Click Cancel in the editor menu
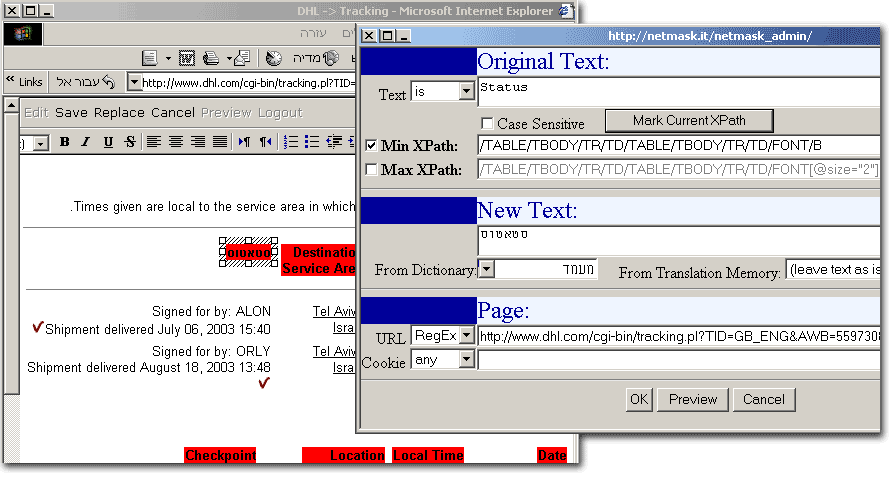Image resolution: width=893 pixels, height=477 pixels. (173, 112)
